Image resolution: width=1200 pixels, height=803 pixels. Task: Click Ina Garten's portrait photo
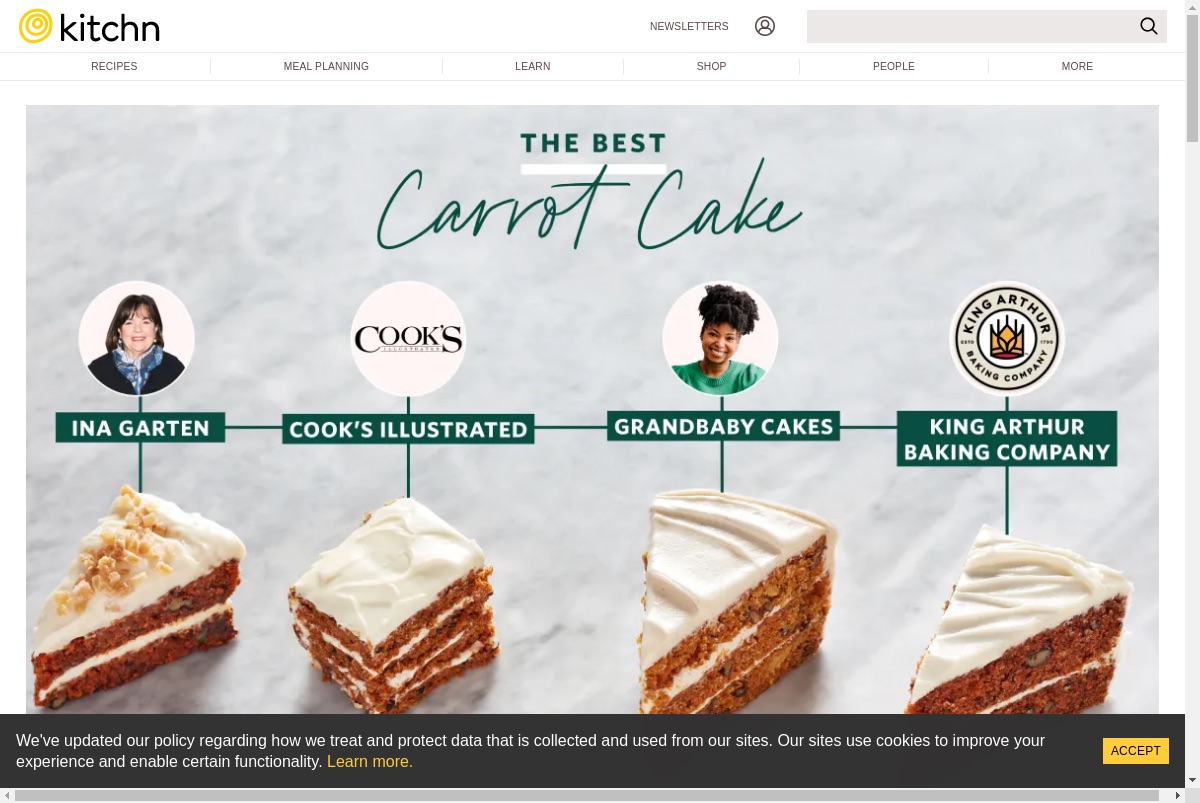point(137,338)
